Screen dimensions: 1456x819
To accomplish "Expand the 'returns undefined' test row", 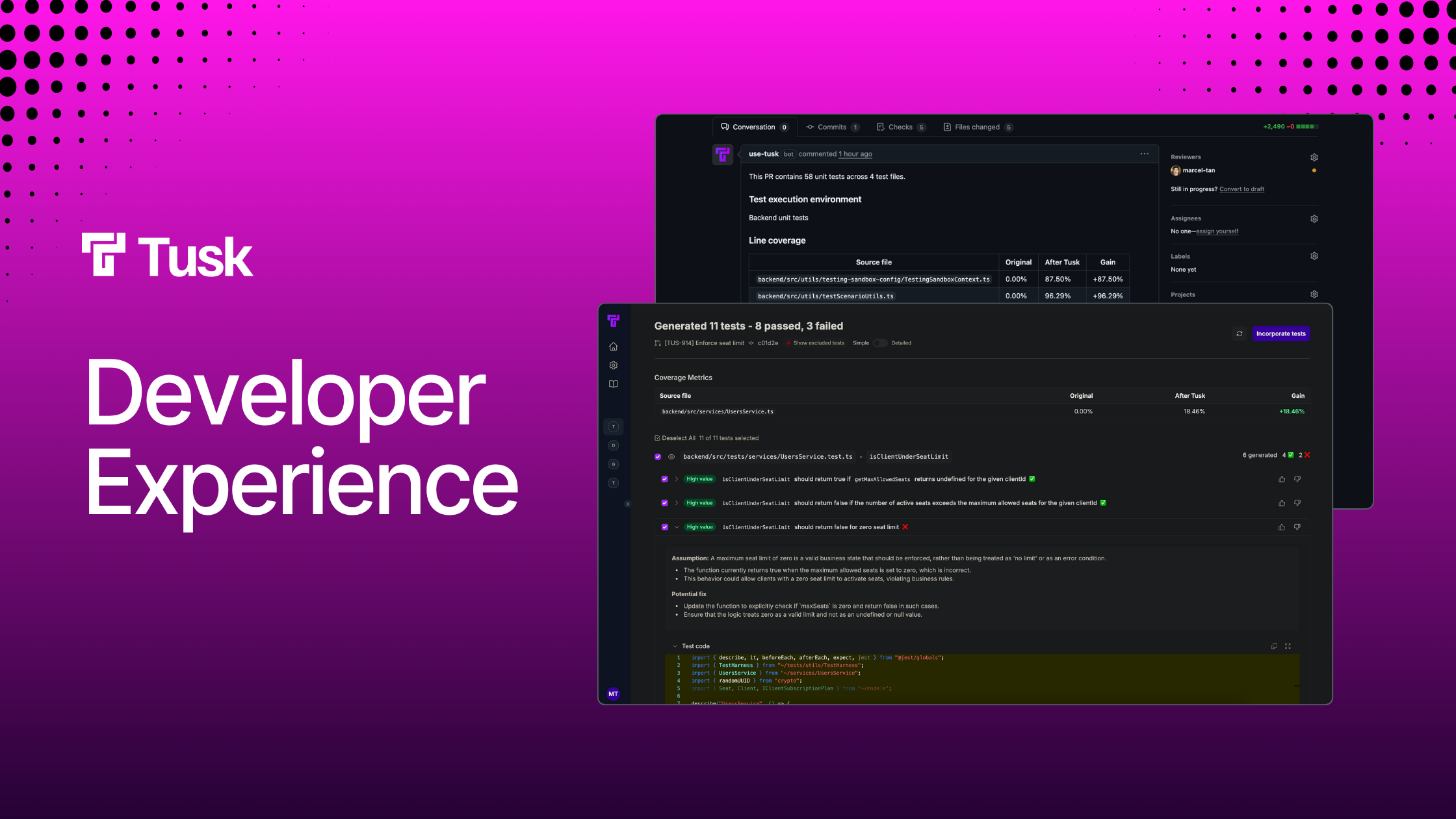I will [677, 479].
